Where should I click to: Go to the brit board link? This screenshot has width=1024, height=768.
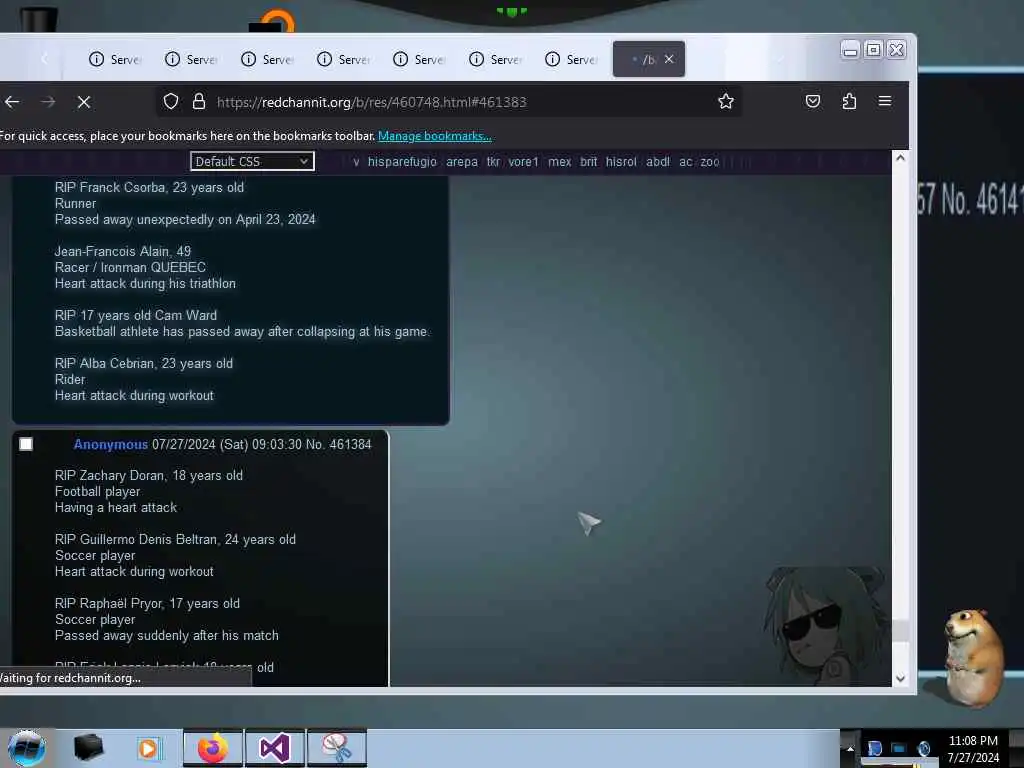tap(588, 162)
